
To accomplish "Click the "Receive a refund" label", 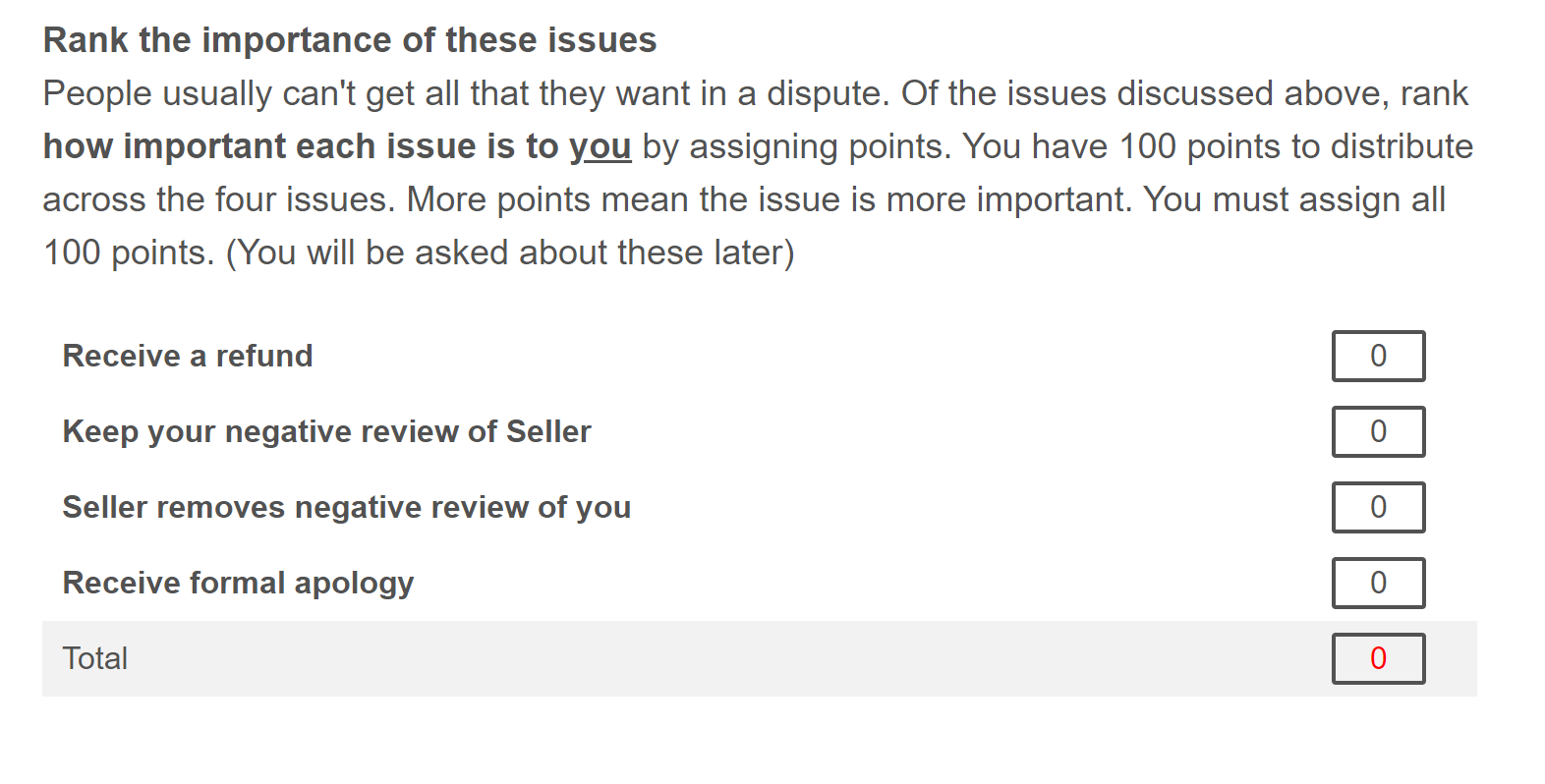I will coord(188,356).
